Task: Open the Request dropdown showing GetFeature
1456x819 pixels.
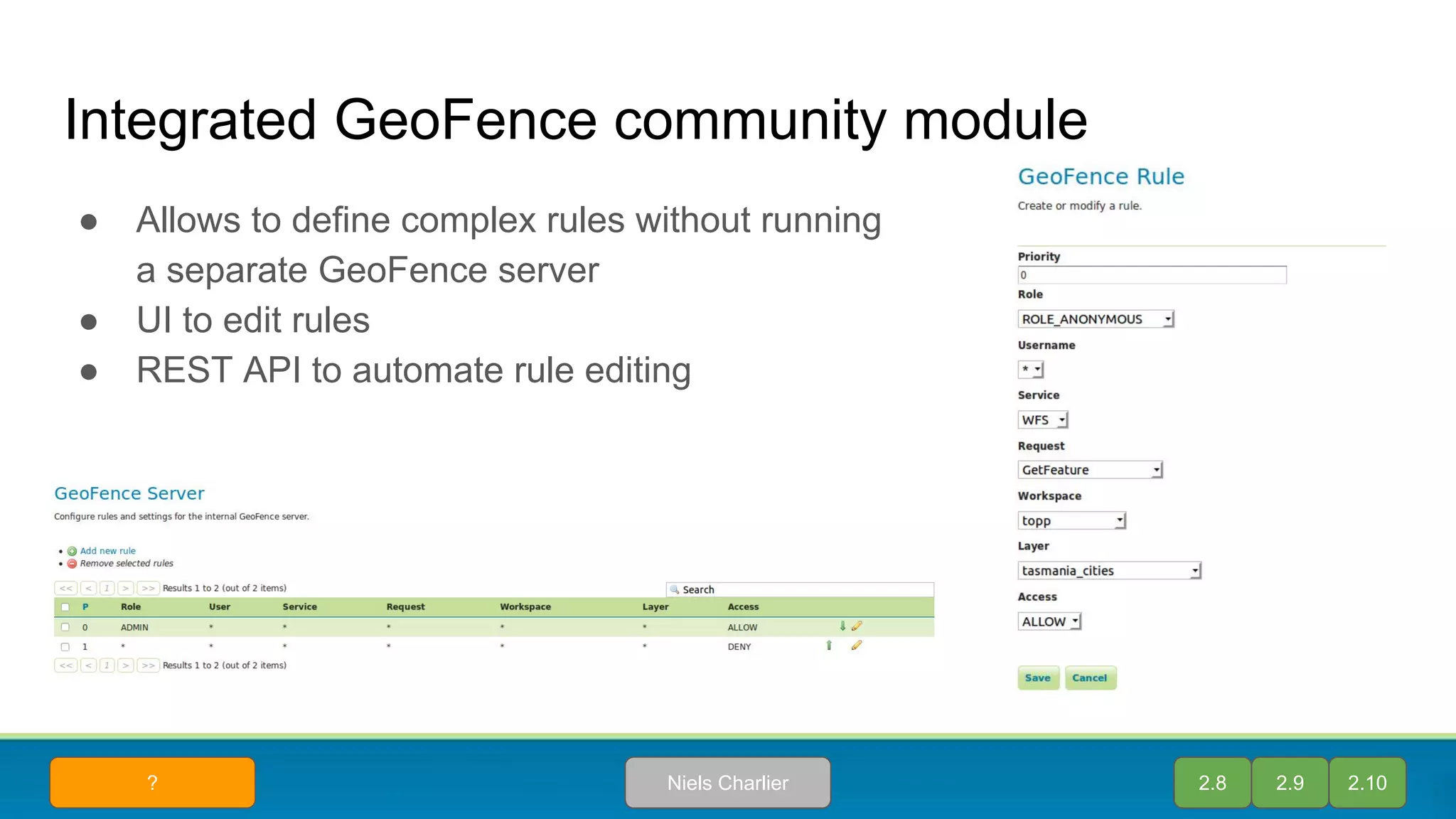Action: (1090, 470)
